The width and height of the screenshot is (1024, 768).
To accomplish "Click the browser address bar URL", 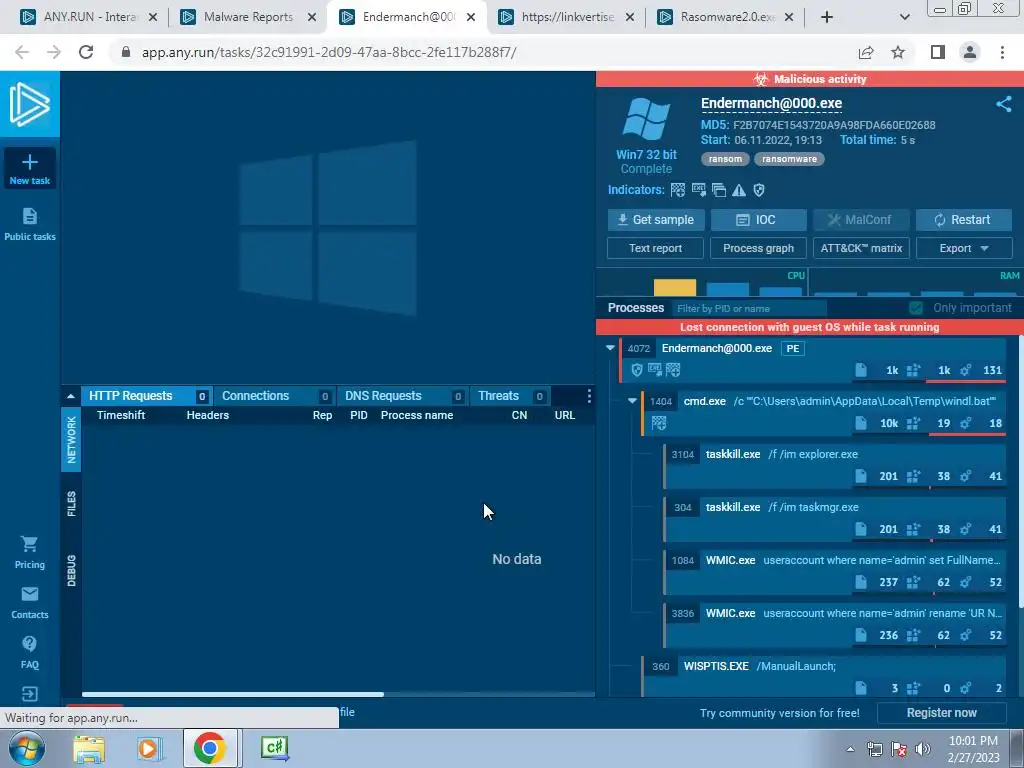I will click(328, 52).
